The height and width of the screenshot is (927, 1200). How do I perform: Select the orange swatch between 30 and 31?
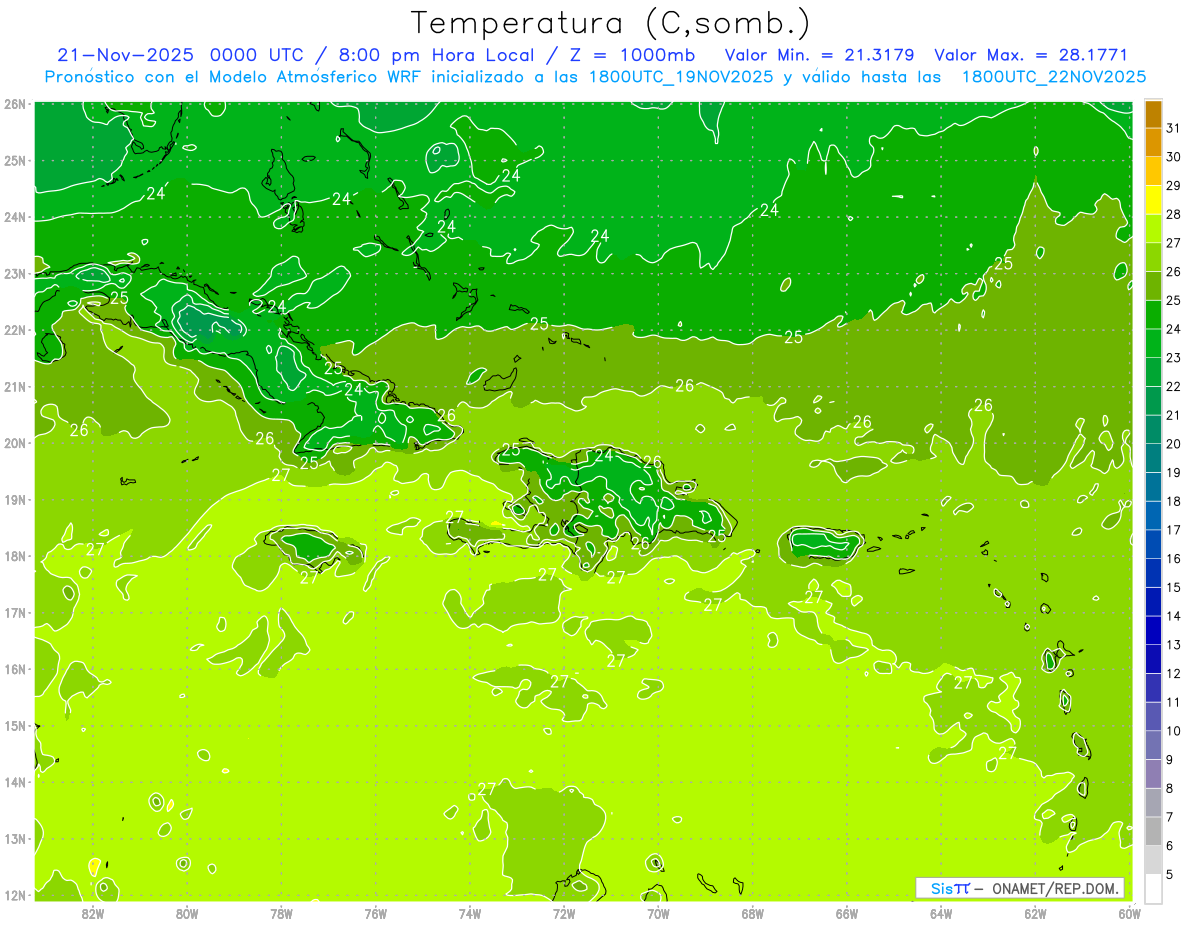click(1153, 142)
